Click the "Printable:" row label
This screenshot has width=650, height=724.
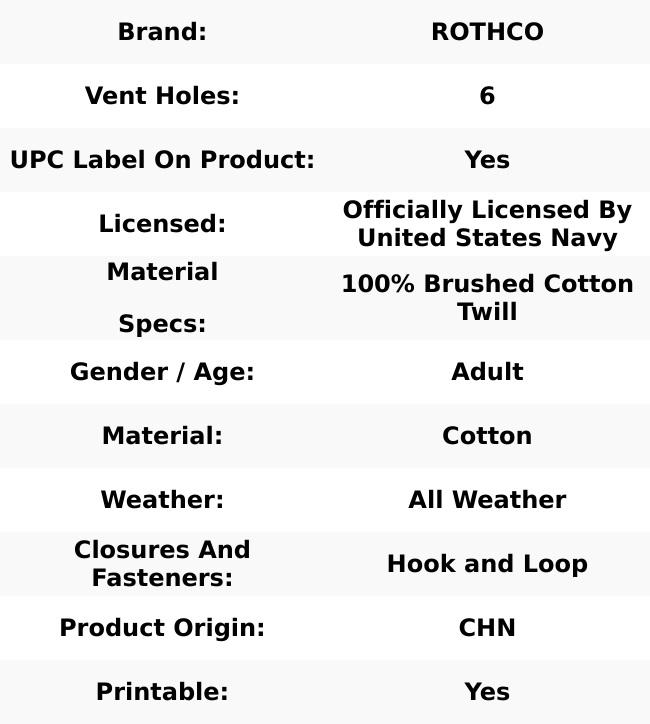(162, 692)
